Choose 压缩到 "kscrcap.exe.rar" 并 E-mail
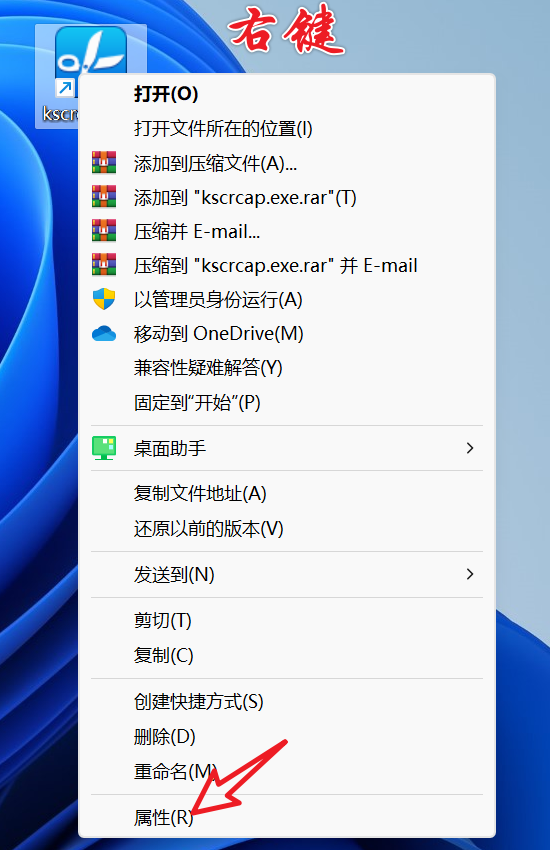Screen dimensions: 550x850 [275, 266]
